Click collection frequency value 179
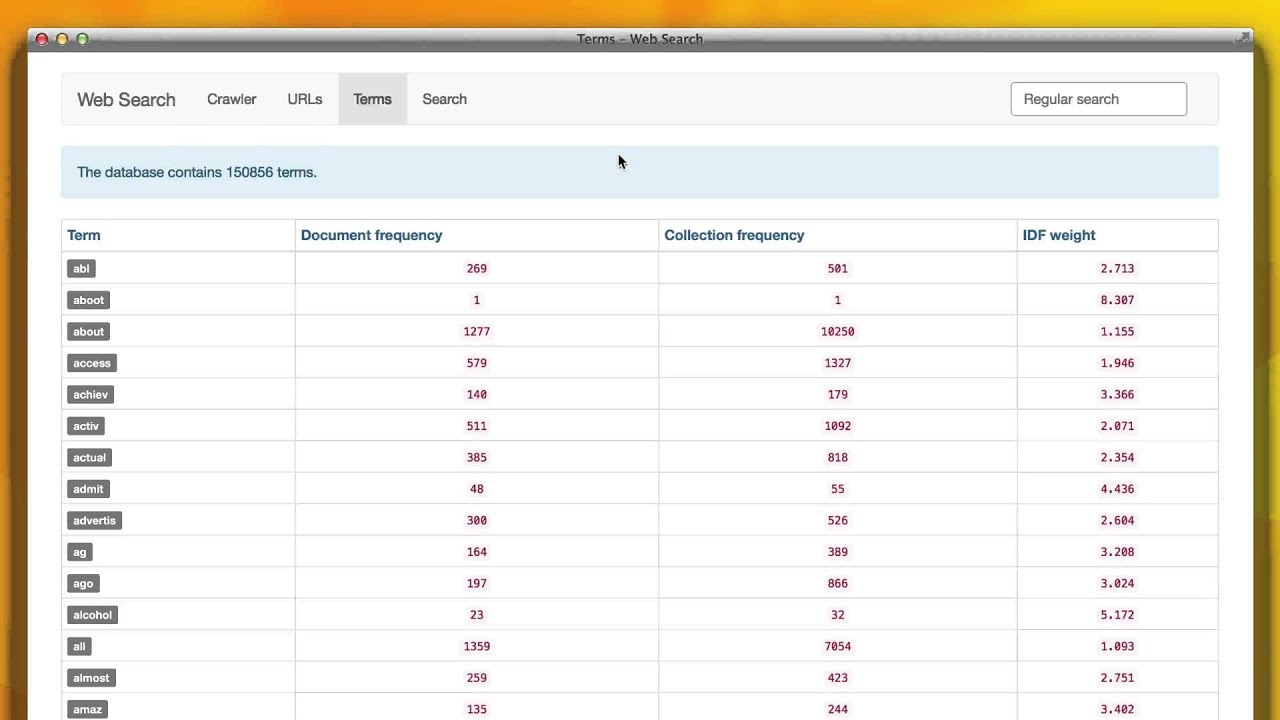The height and width of the screenshot is (720, 1280). point(837,394)
